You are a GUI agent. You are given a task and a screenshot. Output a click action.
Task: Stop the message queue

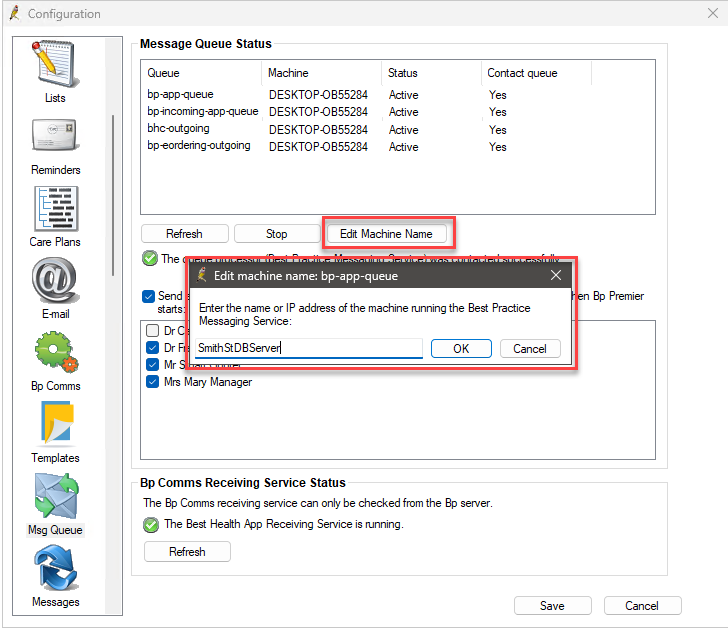coord(277,233)
